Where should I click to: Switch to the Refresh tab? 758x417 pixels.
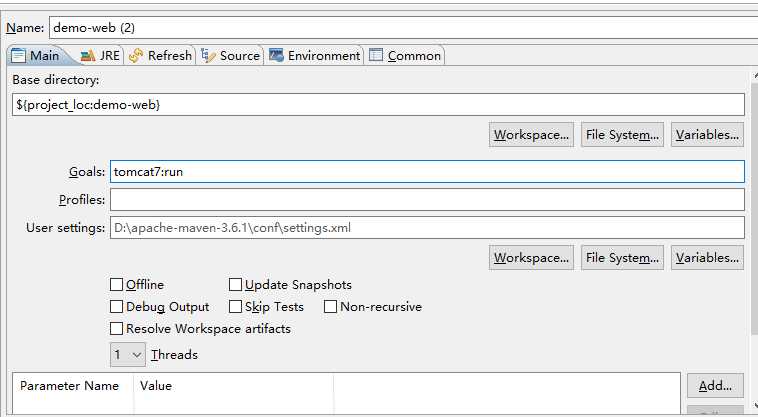(160, 56)
